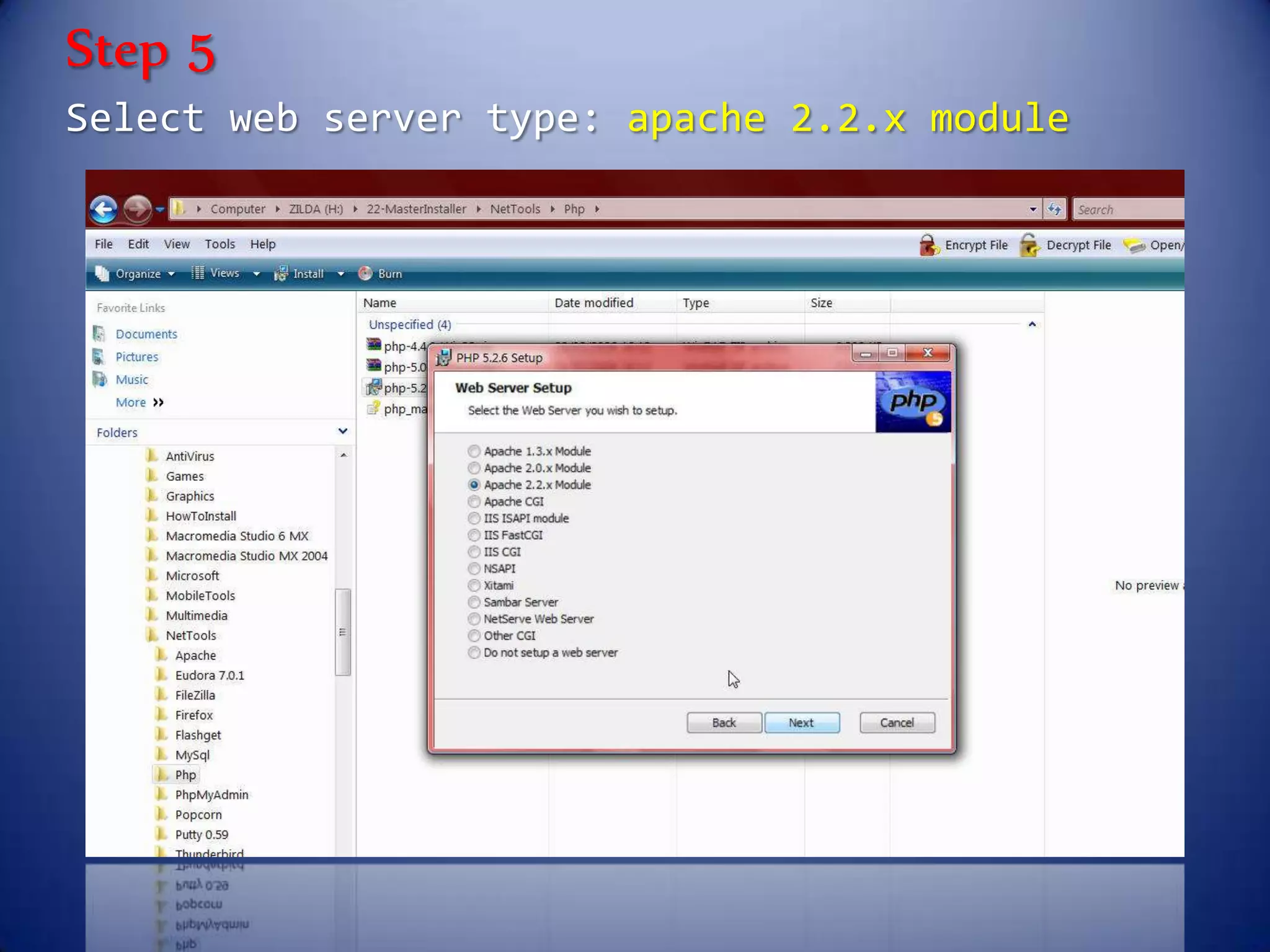Open the File menu
The height and width of the screenshot is (952, 1270).
[x=104, y=244]
